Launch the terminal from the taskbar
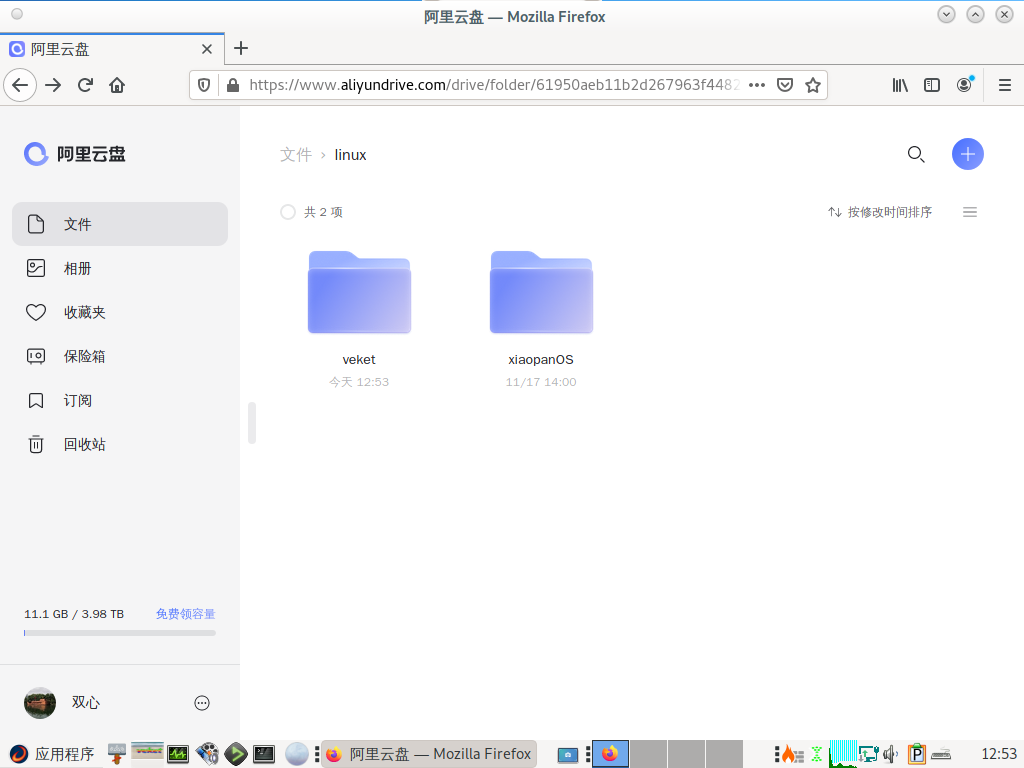 [264, 754]
